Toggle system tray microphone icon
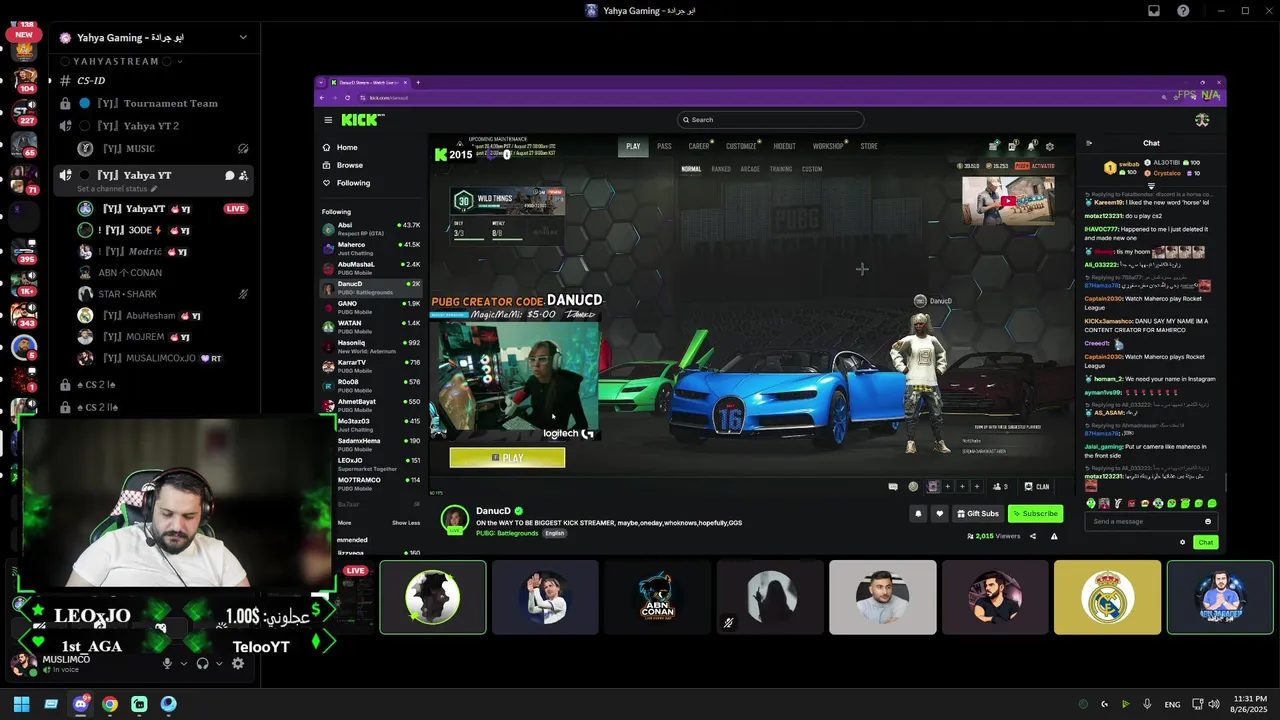The height and width of the screenshot is (720, 1280). tap(1147, 704)
